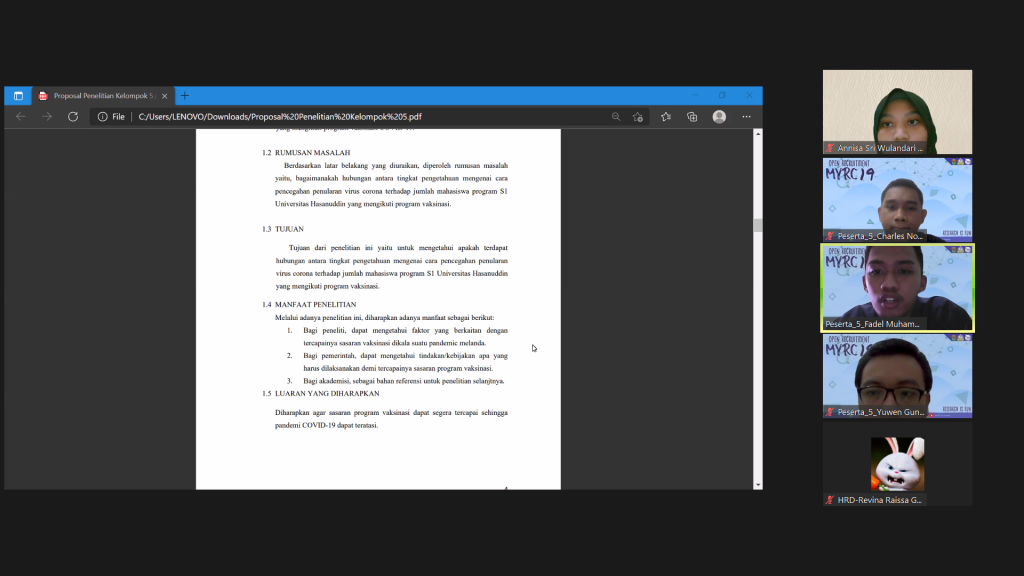Click the zoom magnifier icon in address bar
1024x576 pixels.
pos(616,117)
